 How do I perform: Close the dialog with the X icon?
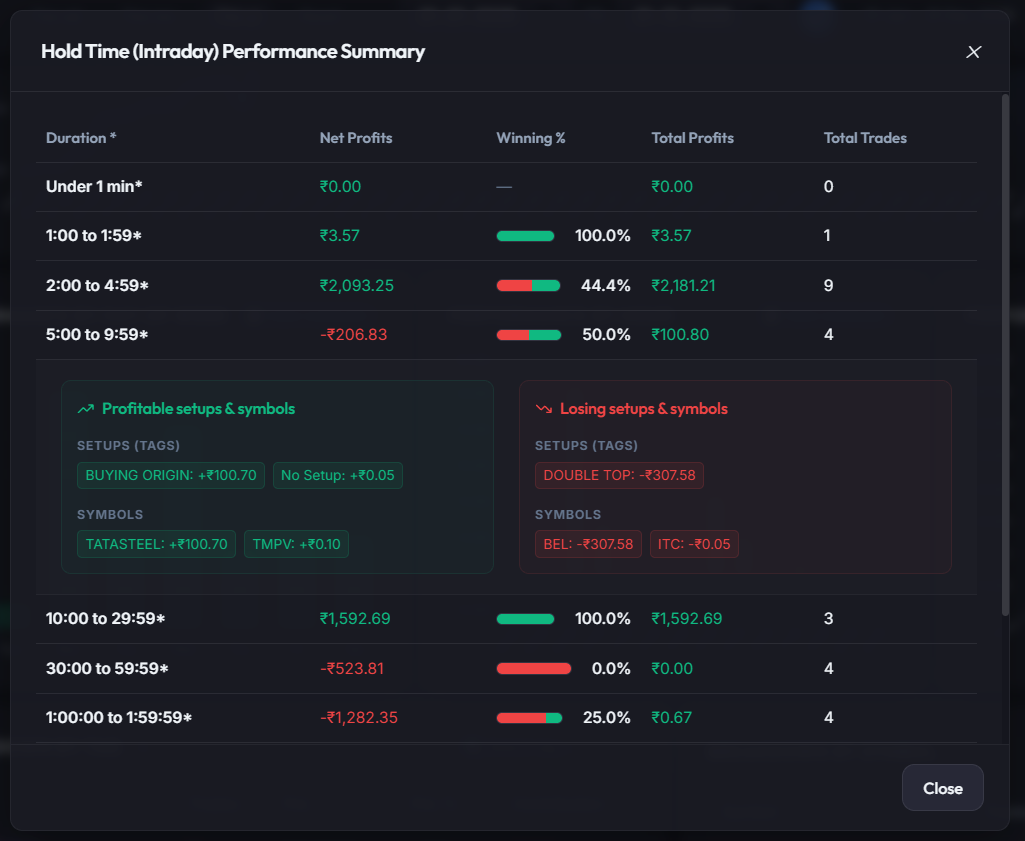tap(973, 52)
